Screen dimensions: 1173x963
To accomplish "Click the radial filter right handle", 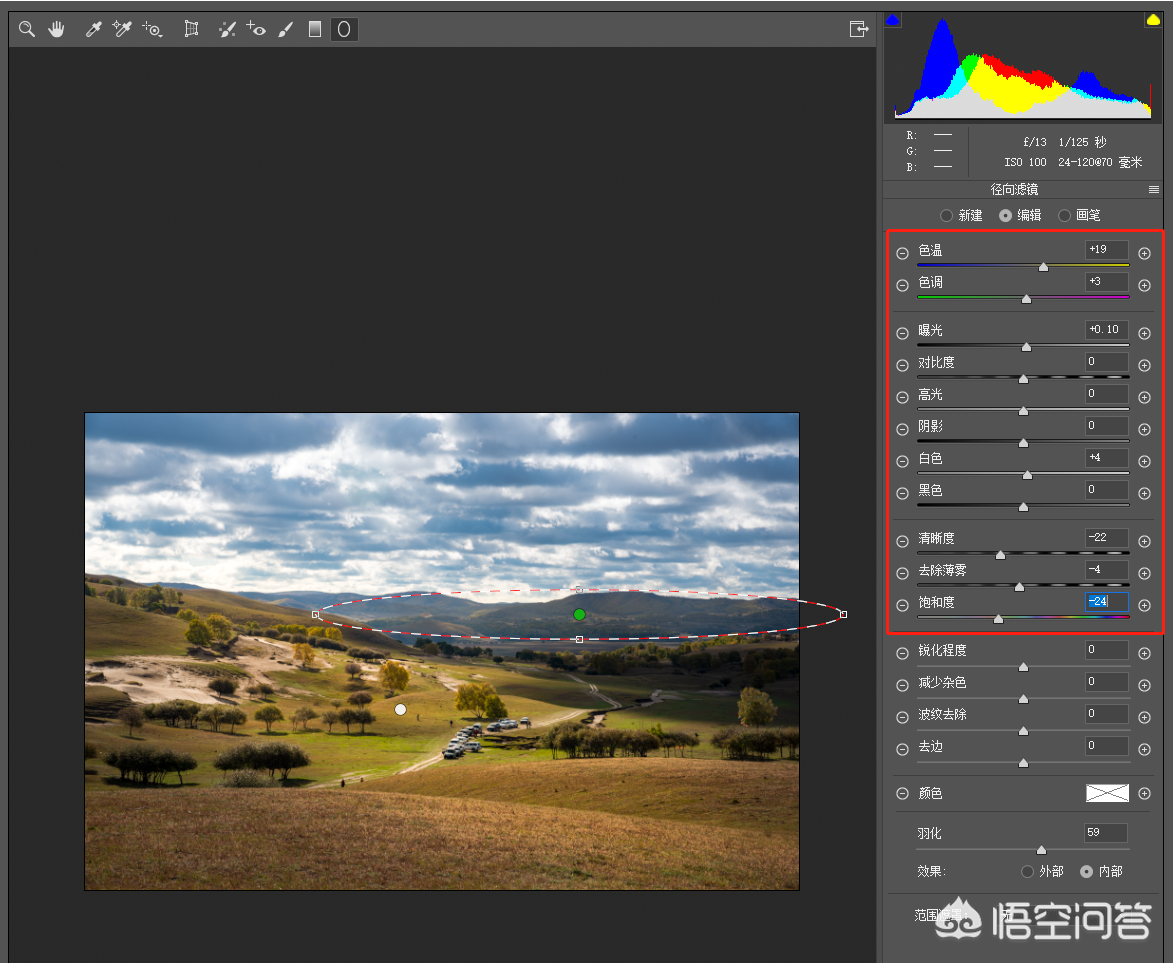I will [x=844, y=614].
